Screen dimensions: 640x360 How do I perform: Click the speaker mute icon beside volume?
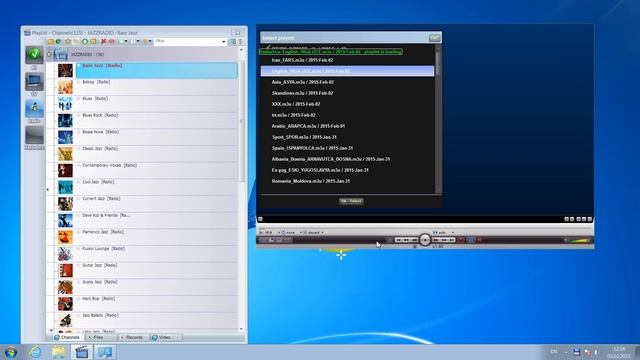[566, 240]
